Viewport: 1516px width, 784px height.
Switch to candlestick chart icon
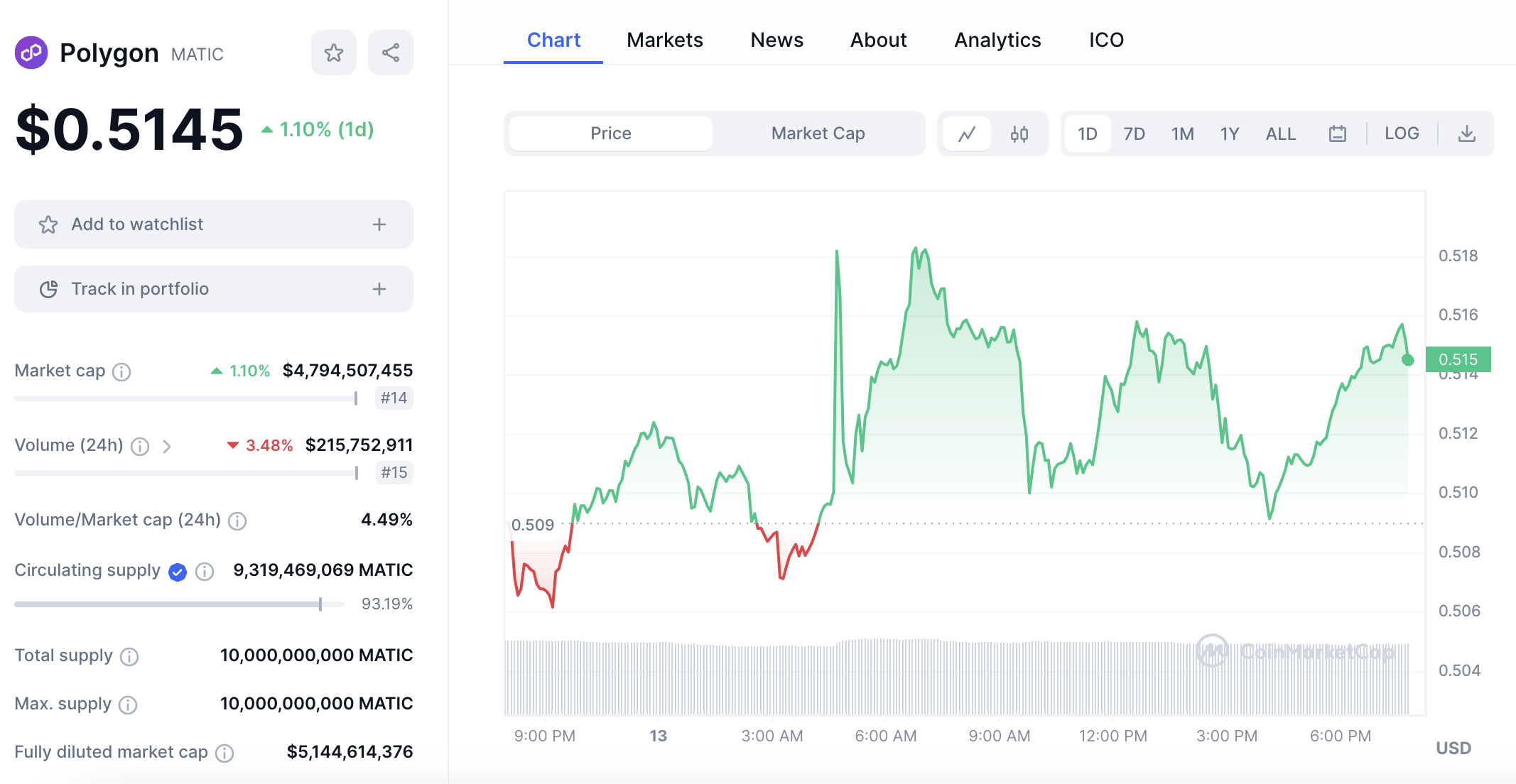coord(1019,134)
